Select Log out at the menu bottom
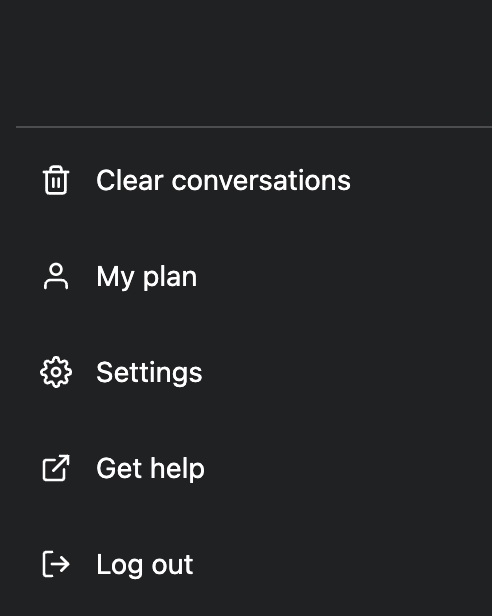492x616 pixels. point(254,564)
